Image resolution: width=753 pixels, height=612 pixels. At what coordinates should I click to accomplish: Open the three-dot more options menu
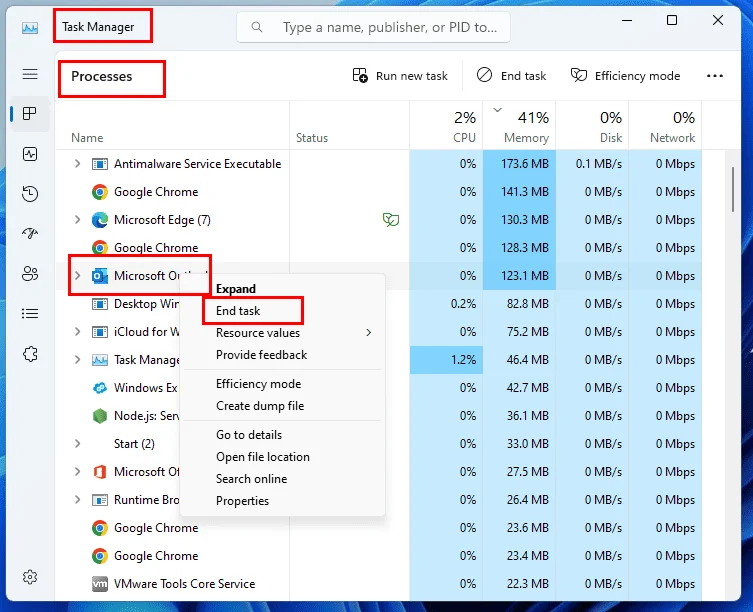[715, 76]
